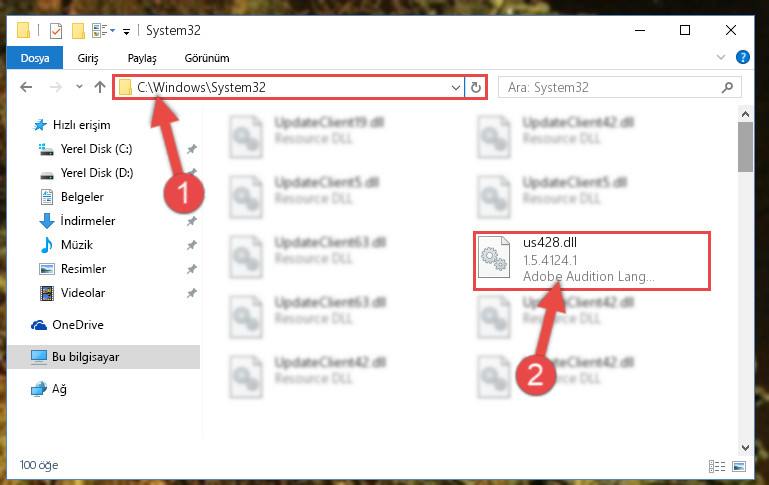Refresh the System32 folder view

(x=476, y=87)
